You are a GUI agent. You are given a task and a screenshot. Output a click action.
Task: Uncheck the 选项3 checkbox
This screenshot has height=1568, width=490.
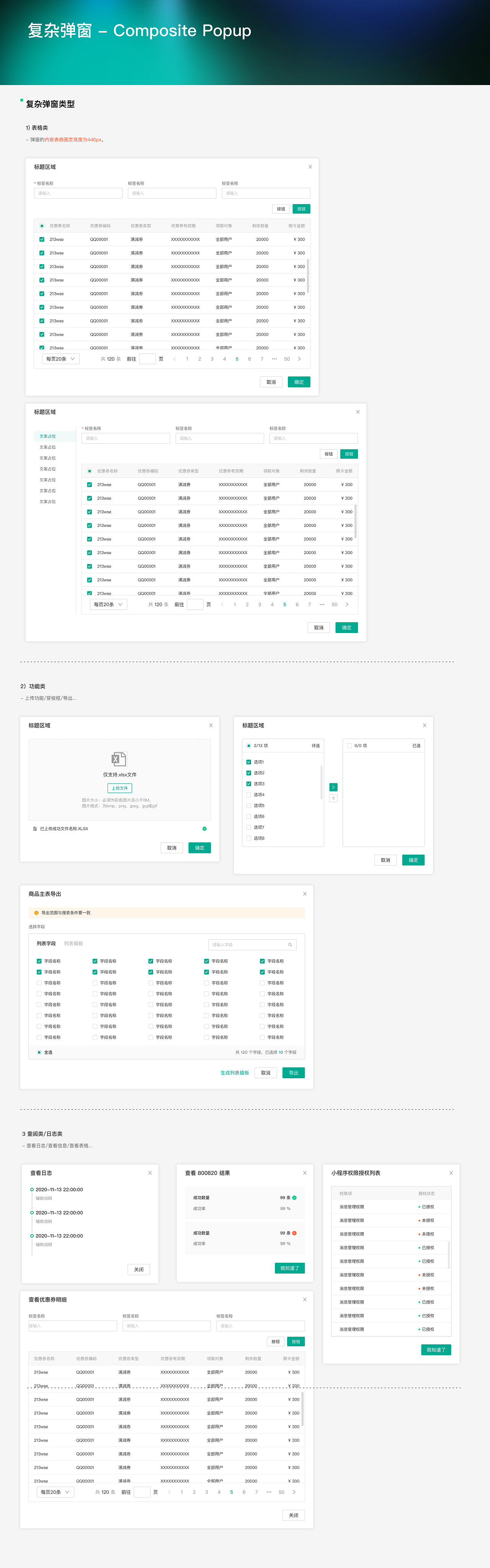tap(248, 783)
